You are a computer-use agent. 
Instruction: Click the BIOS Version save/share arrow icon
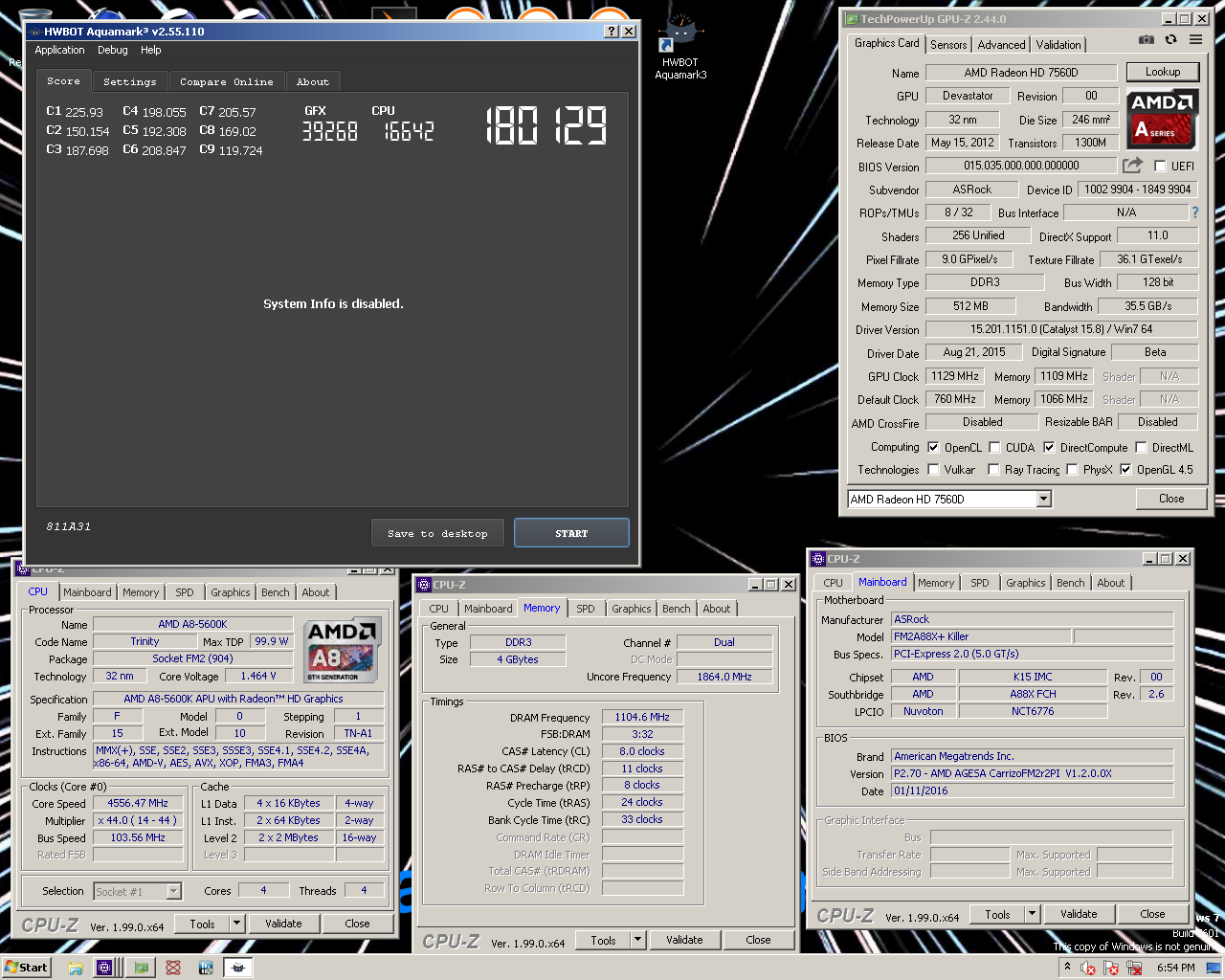coord(1132,165)
